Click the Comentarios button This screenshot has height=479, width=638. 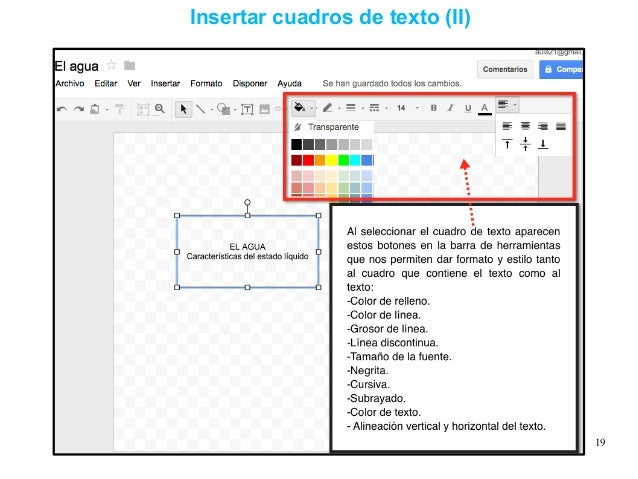(505, 70)
